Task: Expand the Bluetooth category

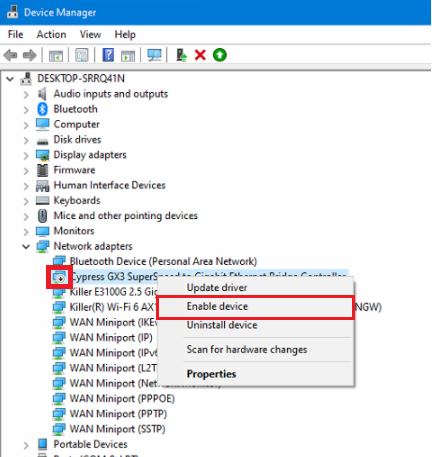Action: pyautogui.click(x=26, y=110)
